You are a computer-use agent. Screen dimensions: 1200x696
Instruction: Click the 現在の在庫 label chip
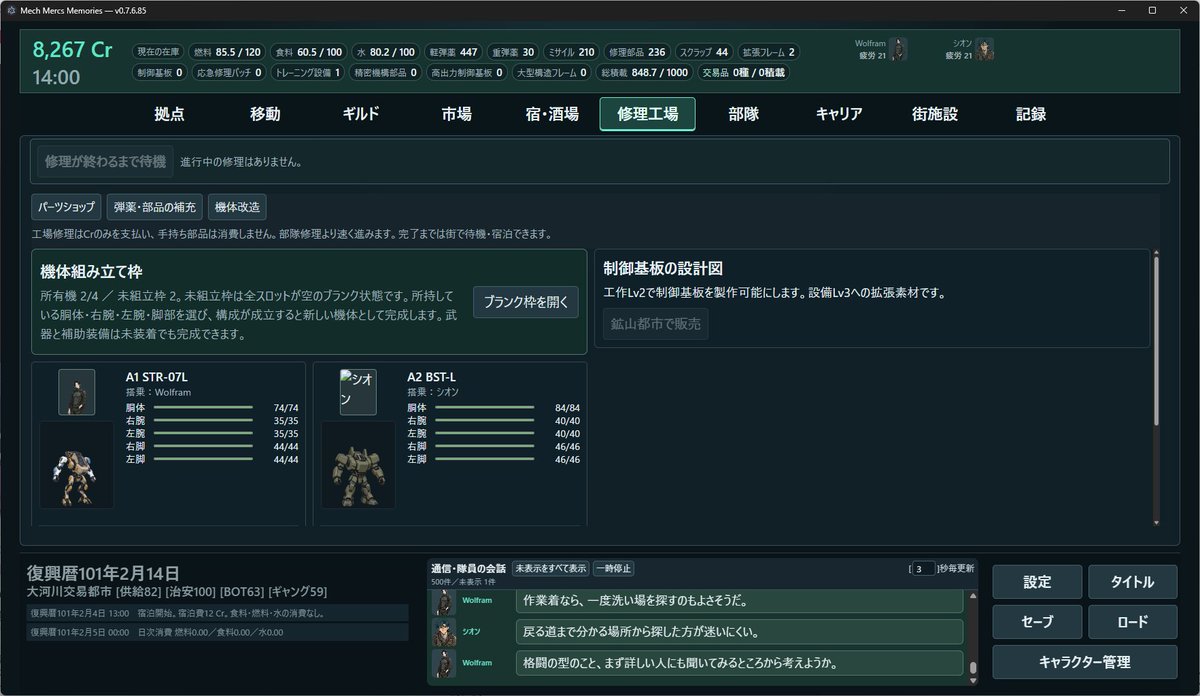(x=157, y=52)
